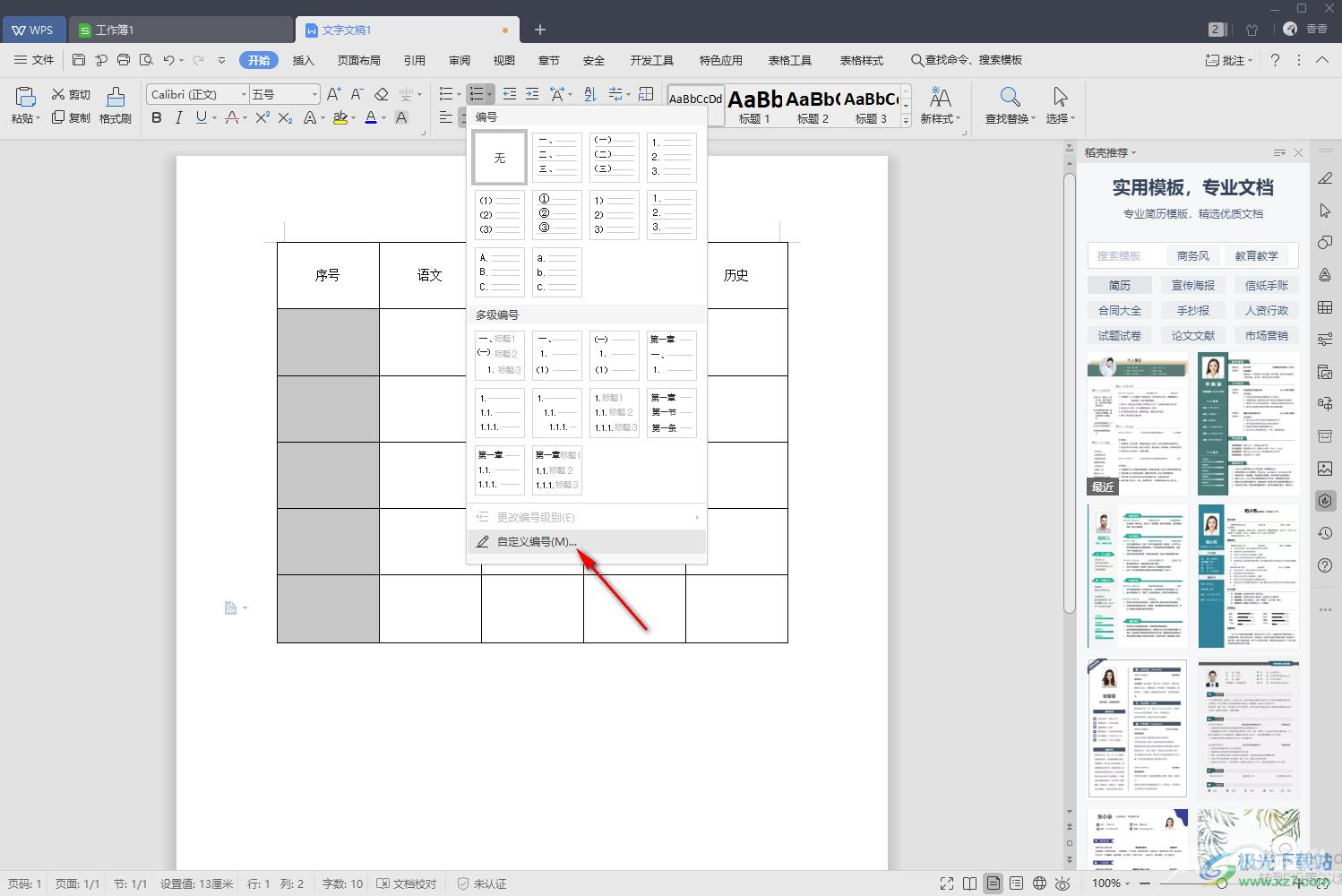Click the Increase indent icon
This screenshot has width=1342, height=896.
(x=532, y=94)
